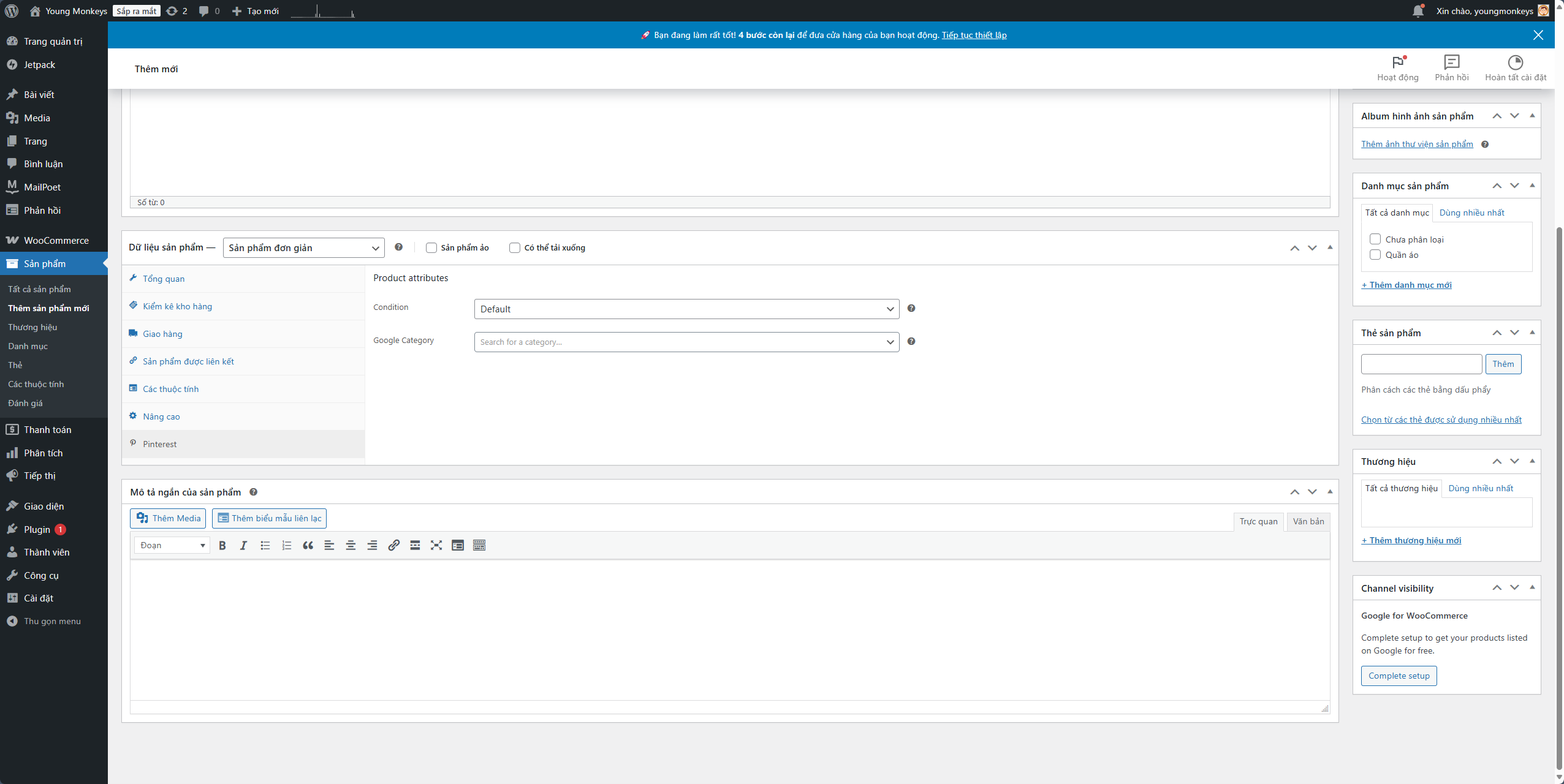The image size is (1564, 784).
Task: Expand the Condition Default dropdown
Action: pyautogui.click(x=686, y=309)
